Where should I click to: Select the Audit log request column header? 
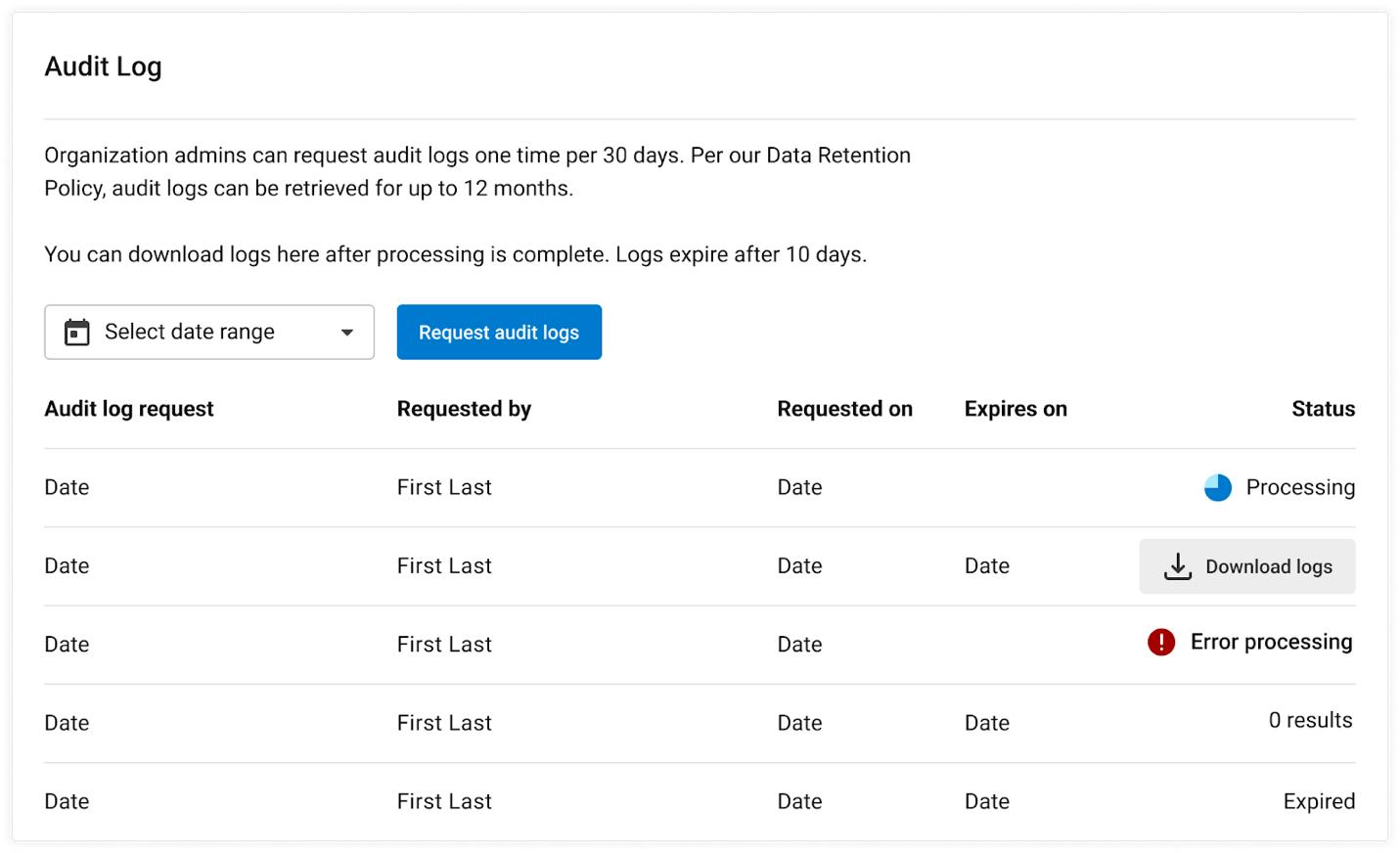(x=128, y=408)
